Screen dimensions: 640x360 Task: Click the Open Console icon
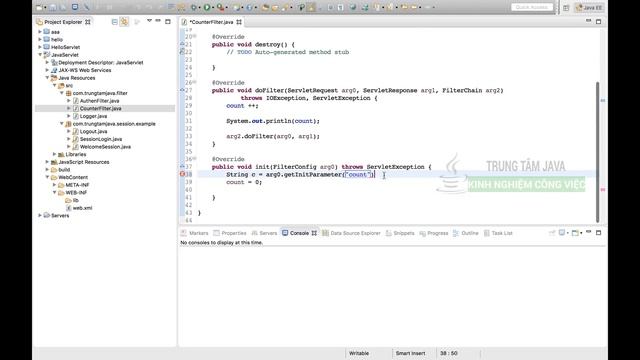[x=575, y=233]
